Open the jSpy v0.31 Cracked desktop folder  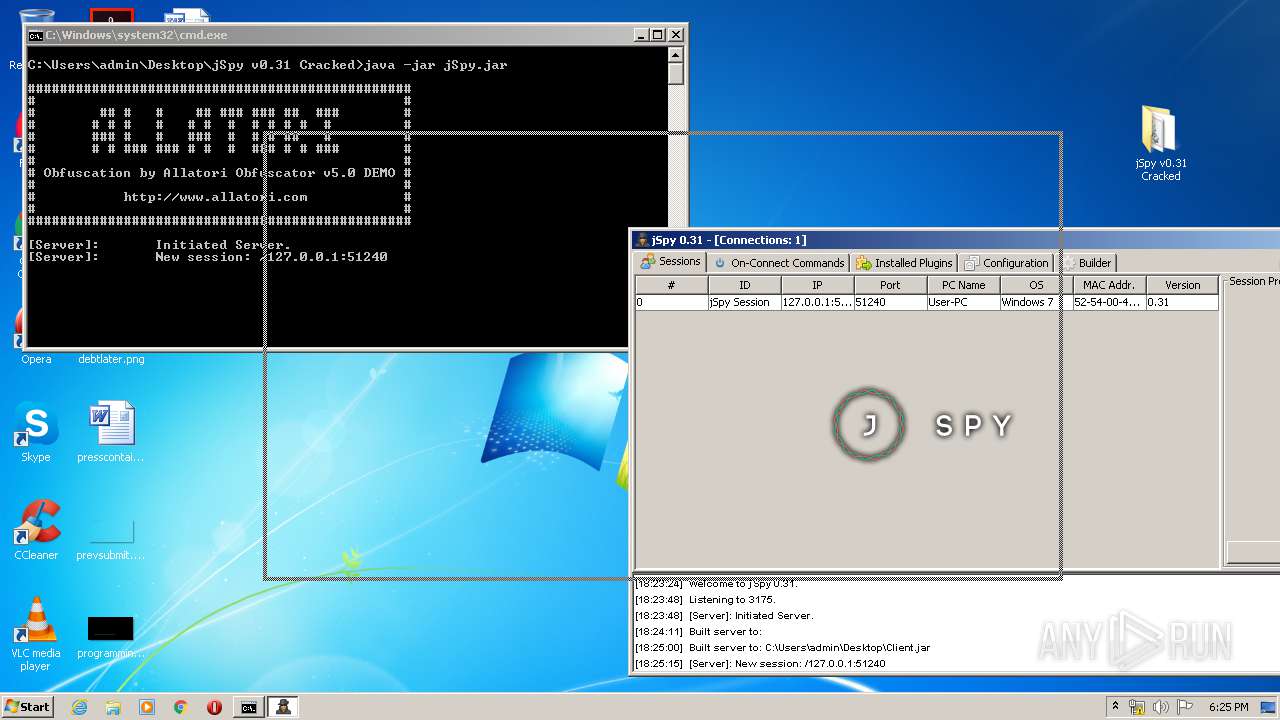(x=1160, y=143)
